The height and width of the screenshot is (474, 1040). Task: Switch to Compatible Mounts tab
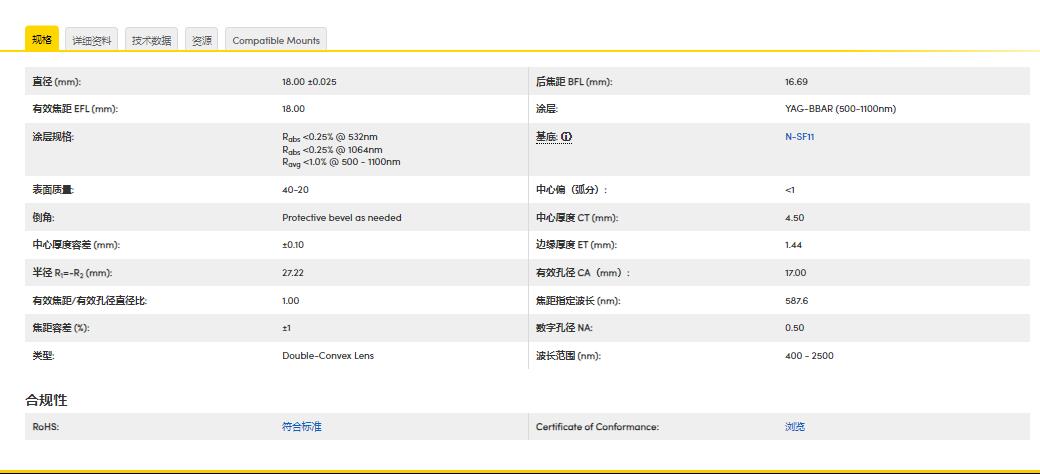point(276,40)
